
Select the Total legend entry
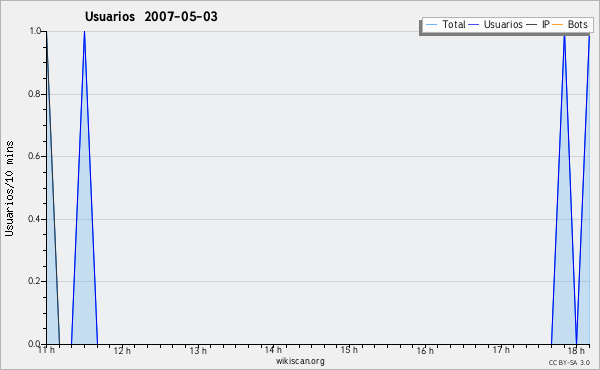tap(445, 24)
